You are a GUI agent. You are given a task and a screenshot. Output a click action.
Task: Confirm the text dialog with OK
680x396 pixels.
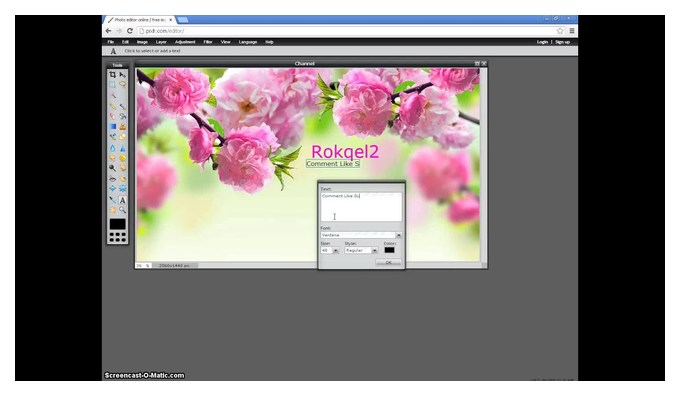coord(388,262)
